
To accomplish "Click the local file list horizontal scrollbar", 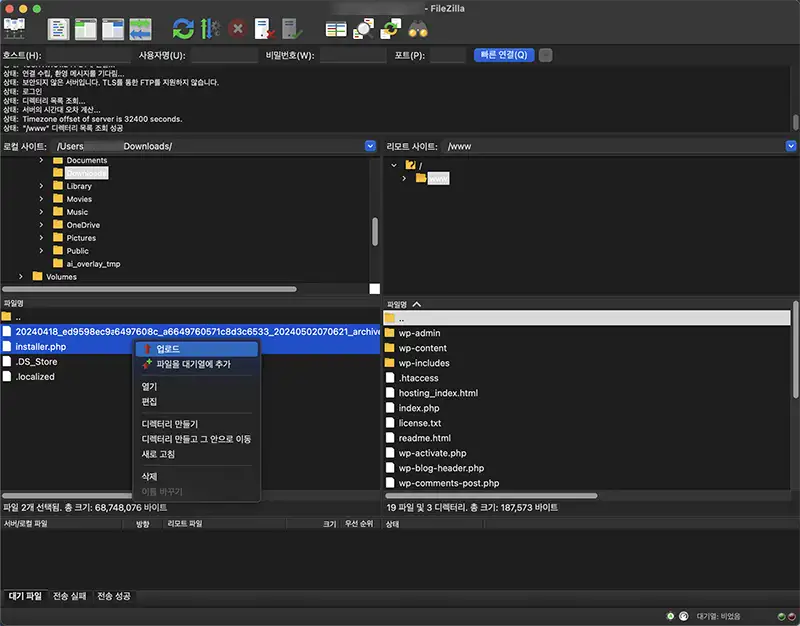I will [67, 495].
